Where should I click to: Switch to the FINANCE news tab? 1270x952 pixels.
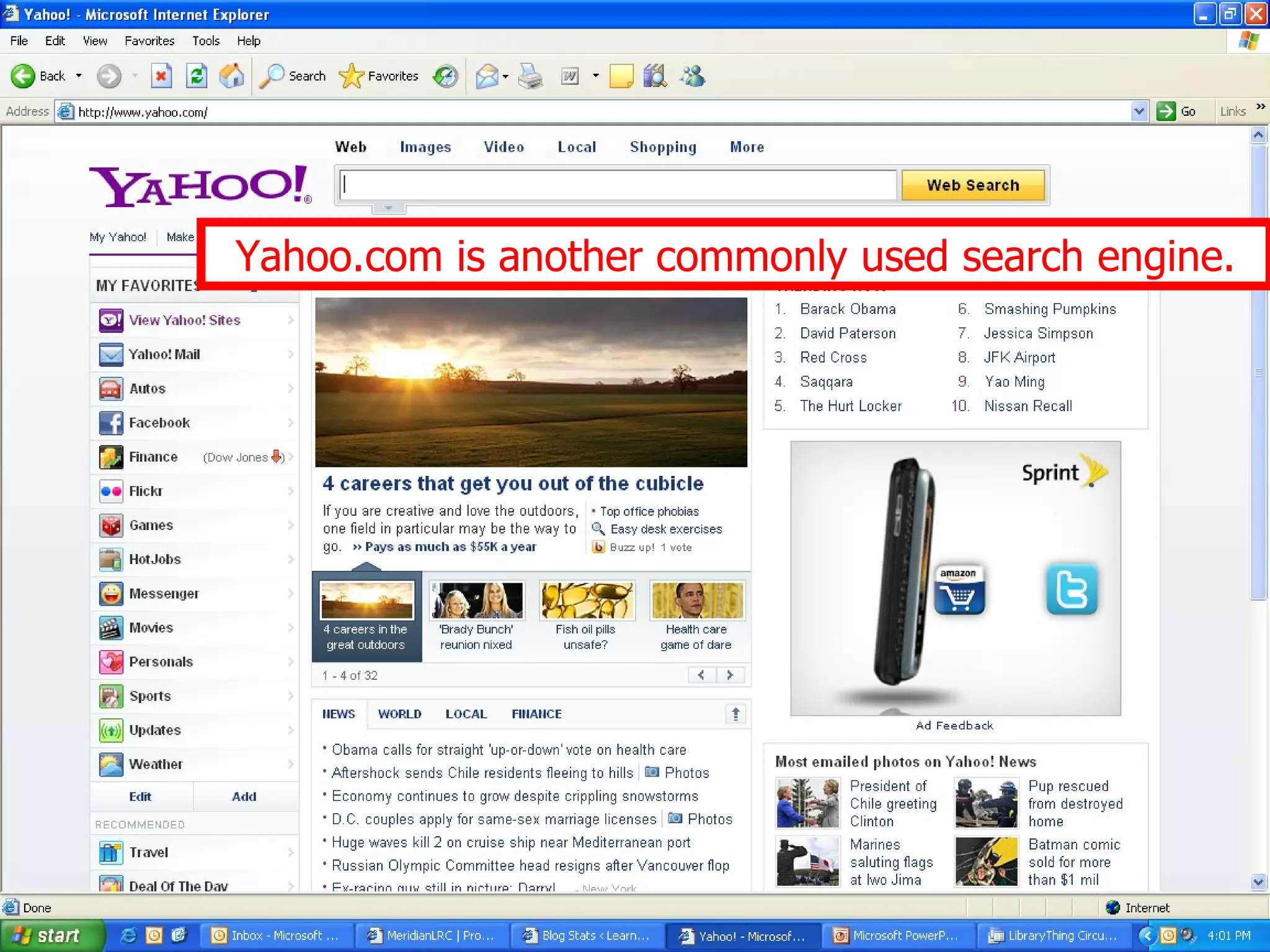[537, 714]
